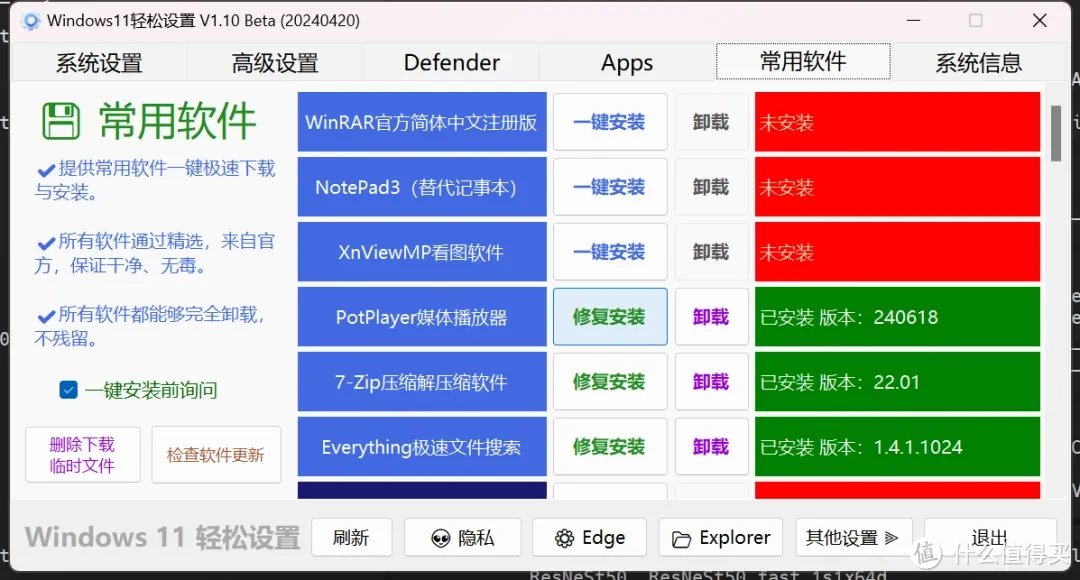Open the 系统信息 tab
1080x580 pixels.
coord(979,63)
